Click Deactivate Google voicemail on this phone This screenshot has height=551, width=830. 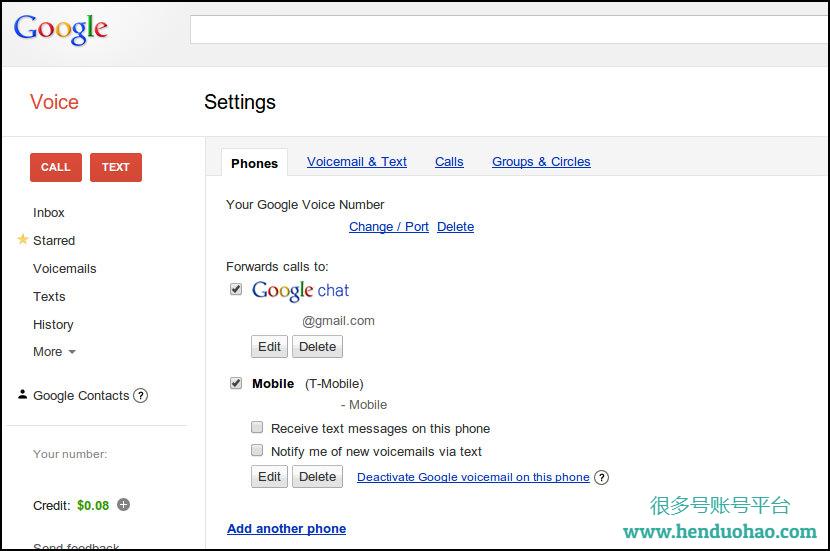(x=473, y=477)
